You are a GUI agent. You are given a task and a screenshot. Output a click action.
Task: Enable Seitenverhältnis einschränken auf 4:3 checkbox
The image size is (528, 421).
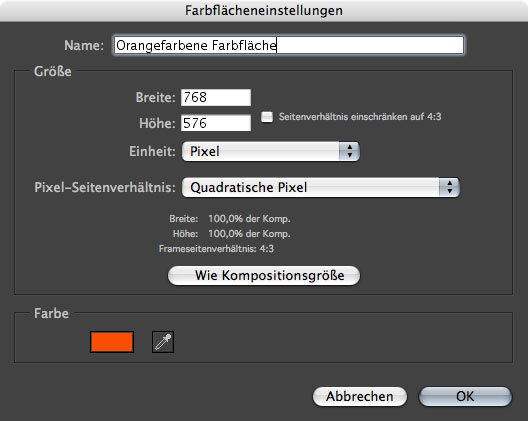(267, 117)
